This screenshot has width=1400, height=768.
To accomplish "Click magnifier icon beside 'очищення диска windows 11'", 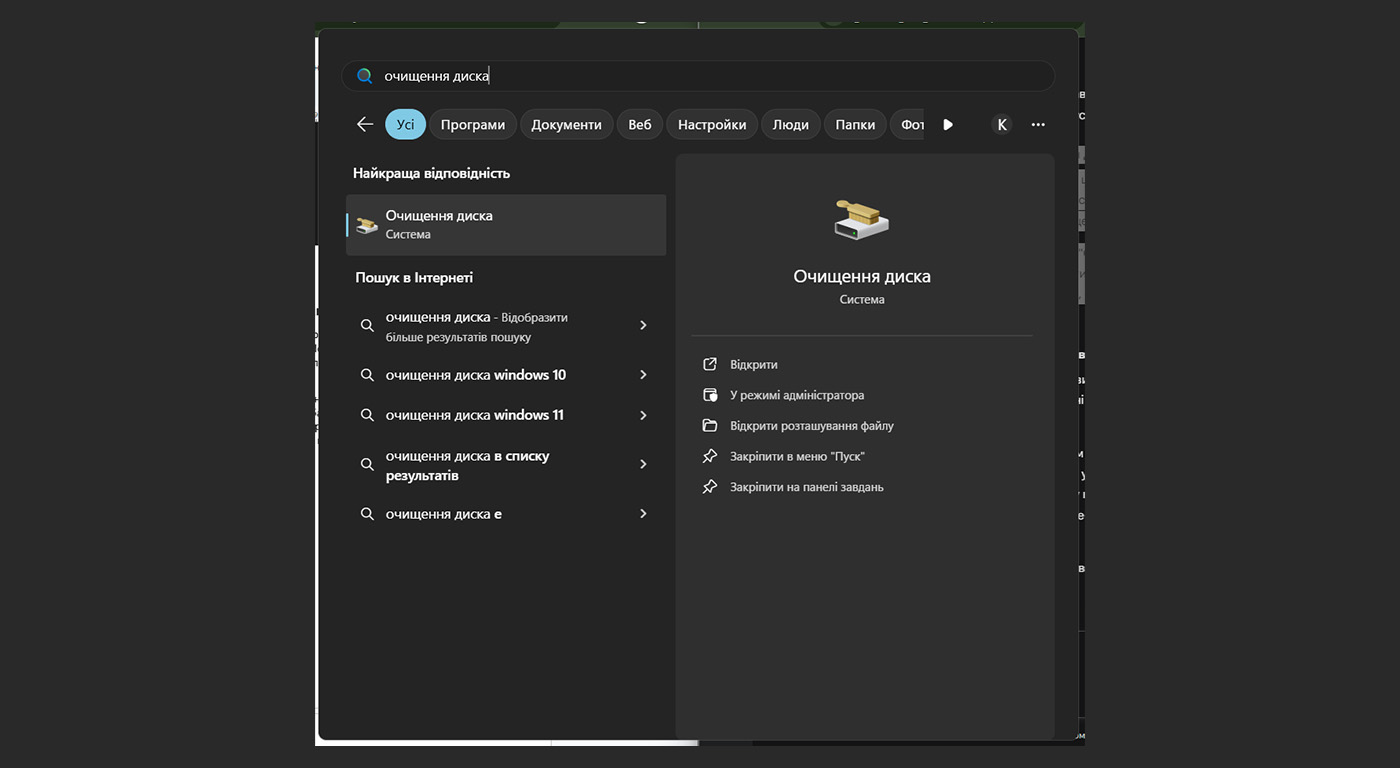I will pos(367,415).
